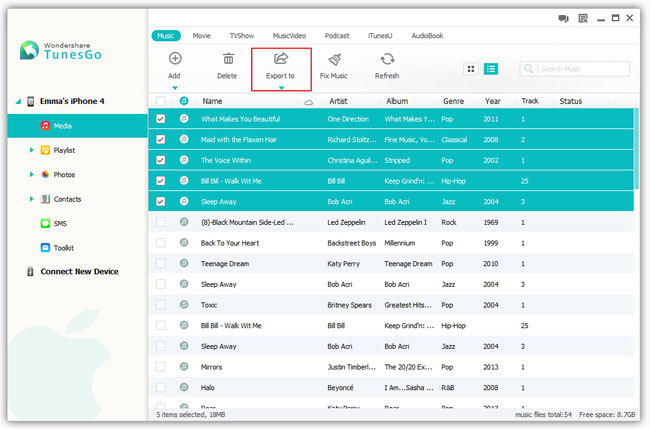Open the Podcast tab
Screen dimensions: 650x429
(337, 36)
